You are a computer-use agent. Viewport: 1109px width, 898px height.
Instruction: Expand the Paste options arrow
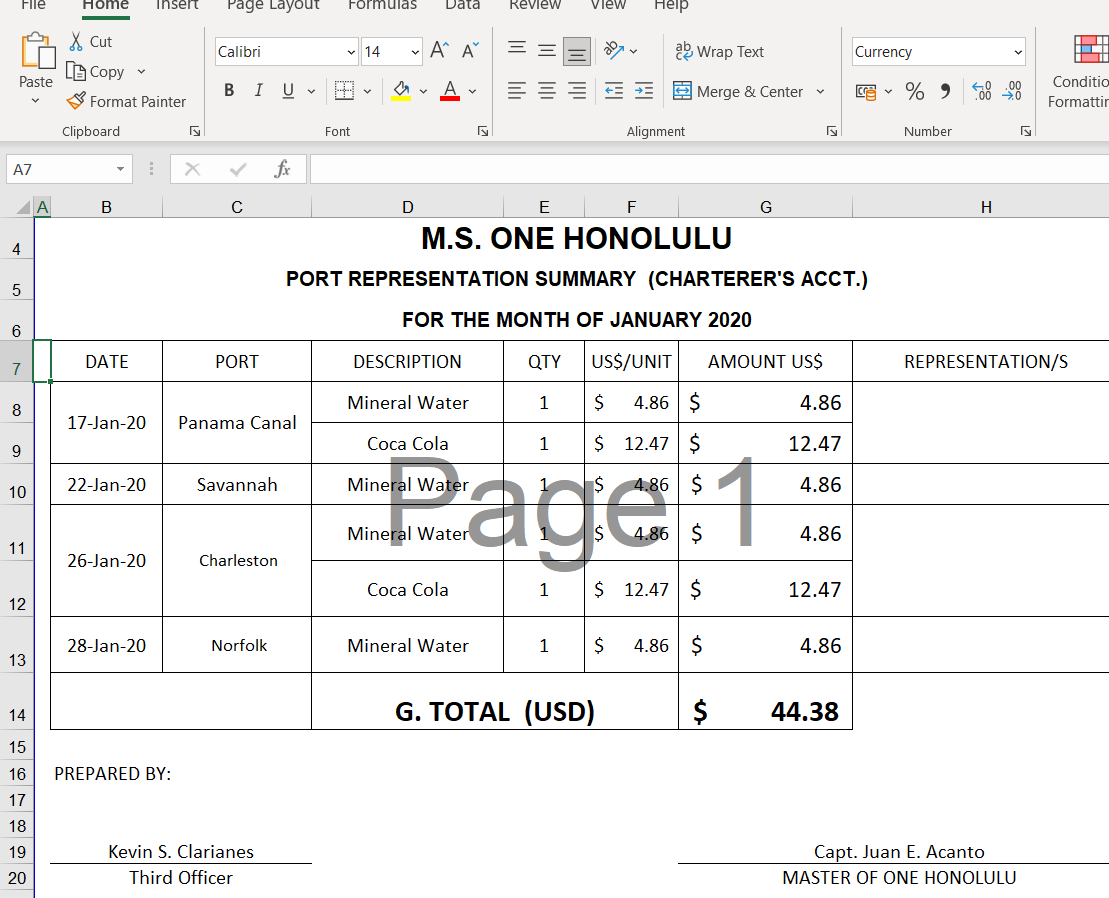pyautogui.click(x=35, y=101)
